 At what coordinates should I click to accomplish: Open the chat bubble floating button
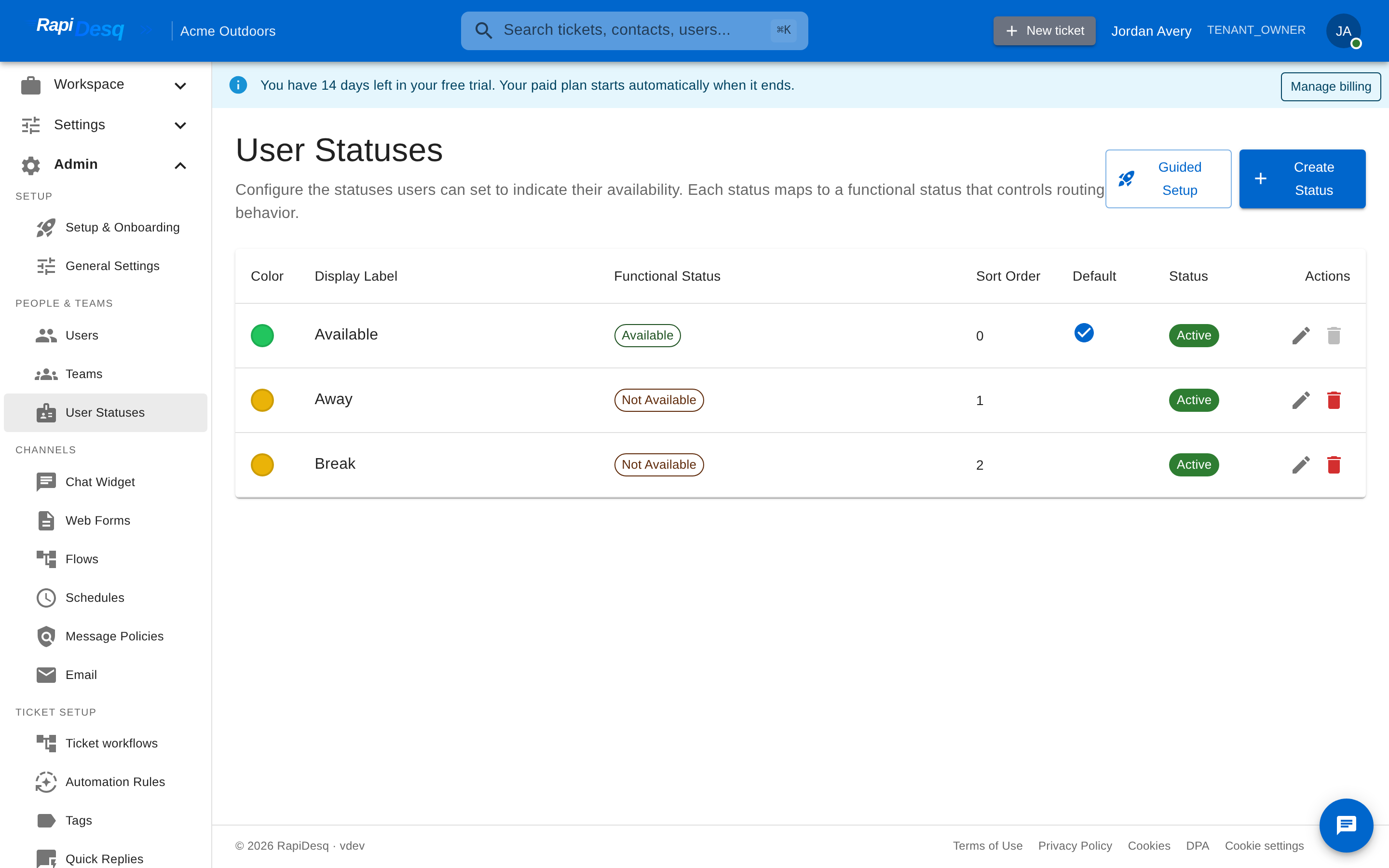[1346, 826]
